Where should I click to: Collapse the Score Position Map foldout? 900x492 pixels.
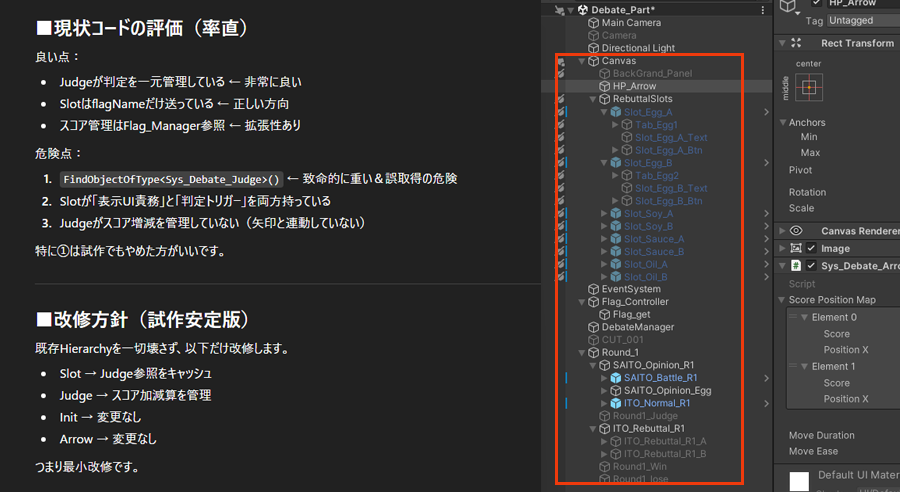point(783,300)
